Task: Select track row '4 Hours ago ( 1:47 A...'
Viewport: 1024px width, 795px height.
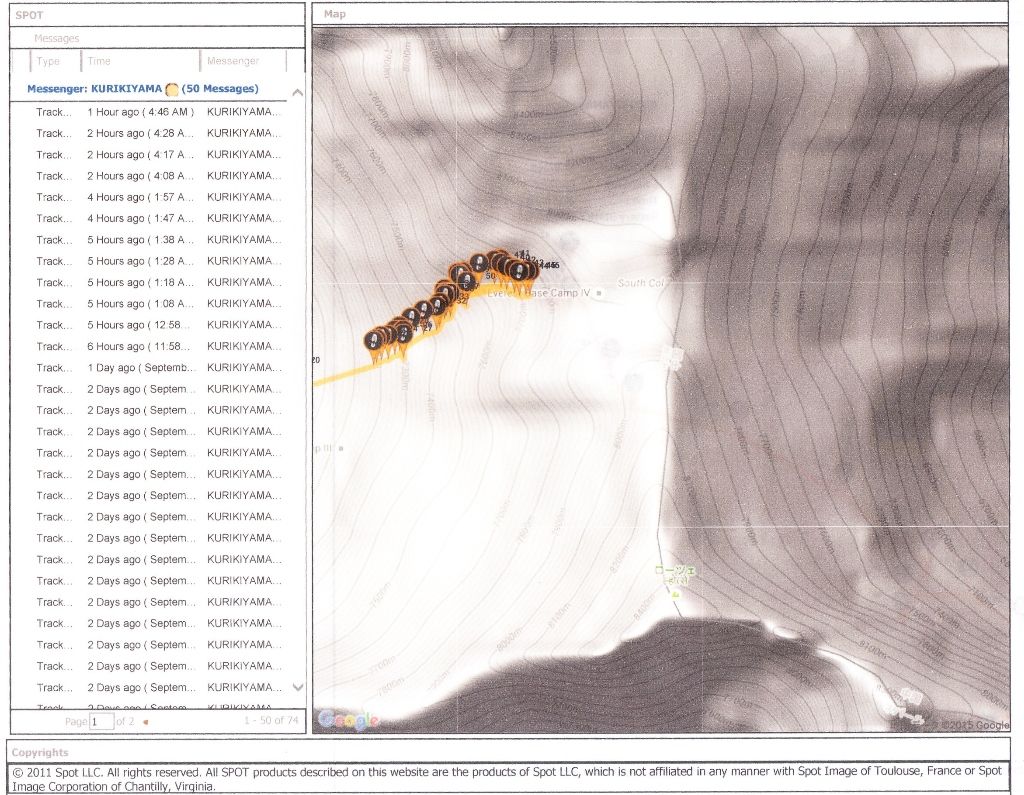Action: coord(157,218)
